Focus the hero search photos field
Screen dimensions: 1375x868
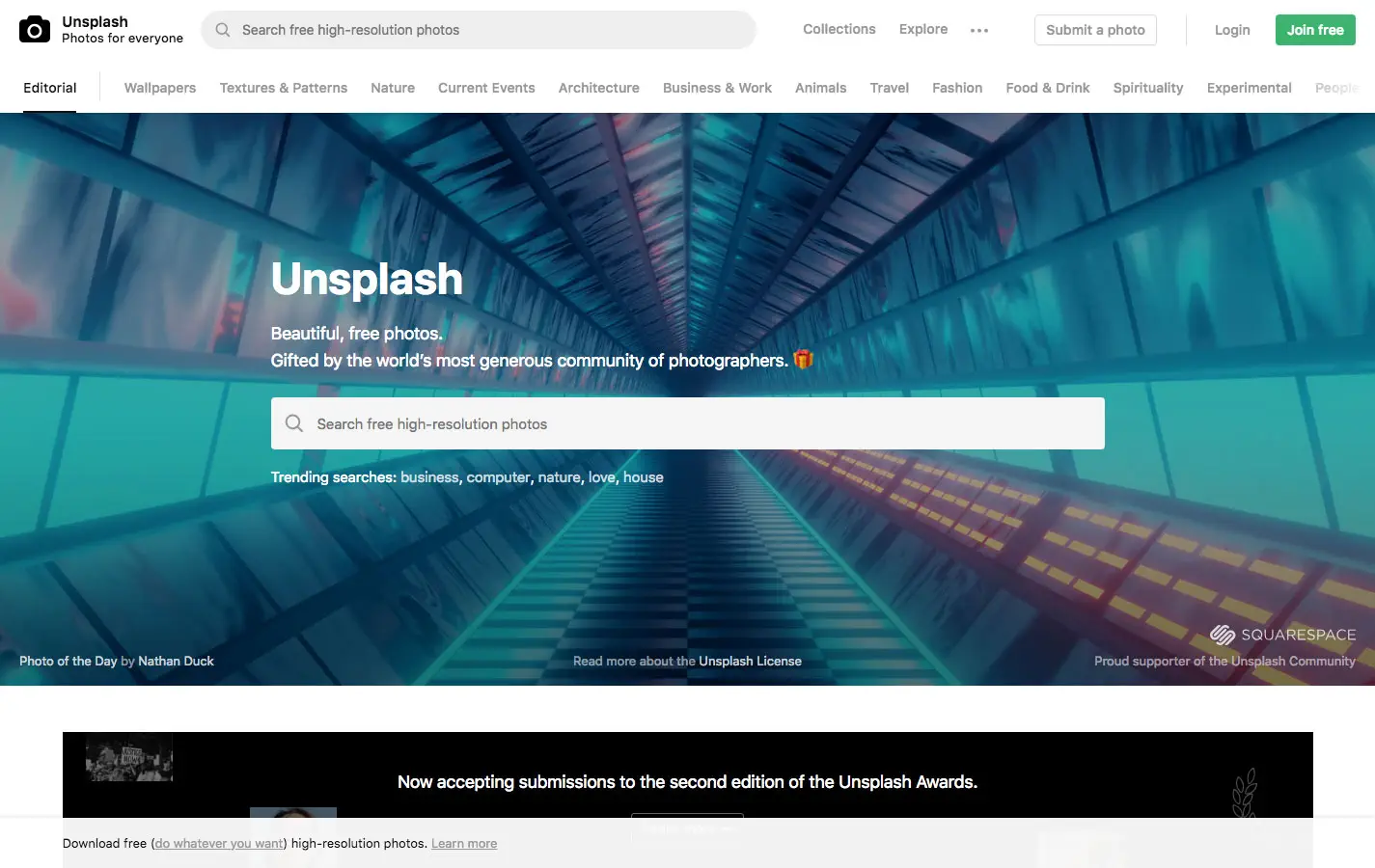[x=688, y=423]
